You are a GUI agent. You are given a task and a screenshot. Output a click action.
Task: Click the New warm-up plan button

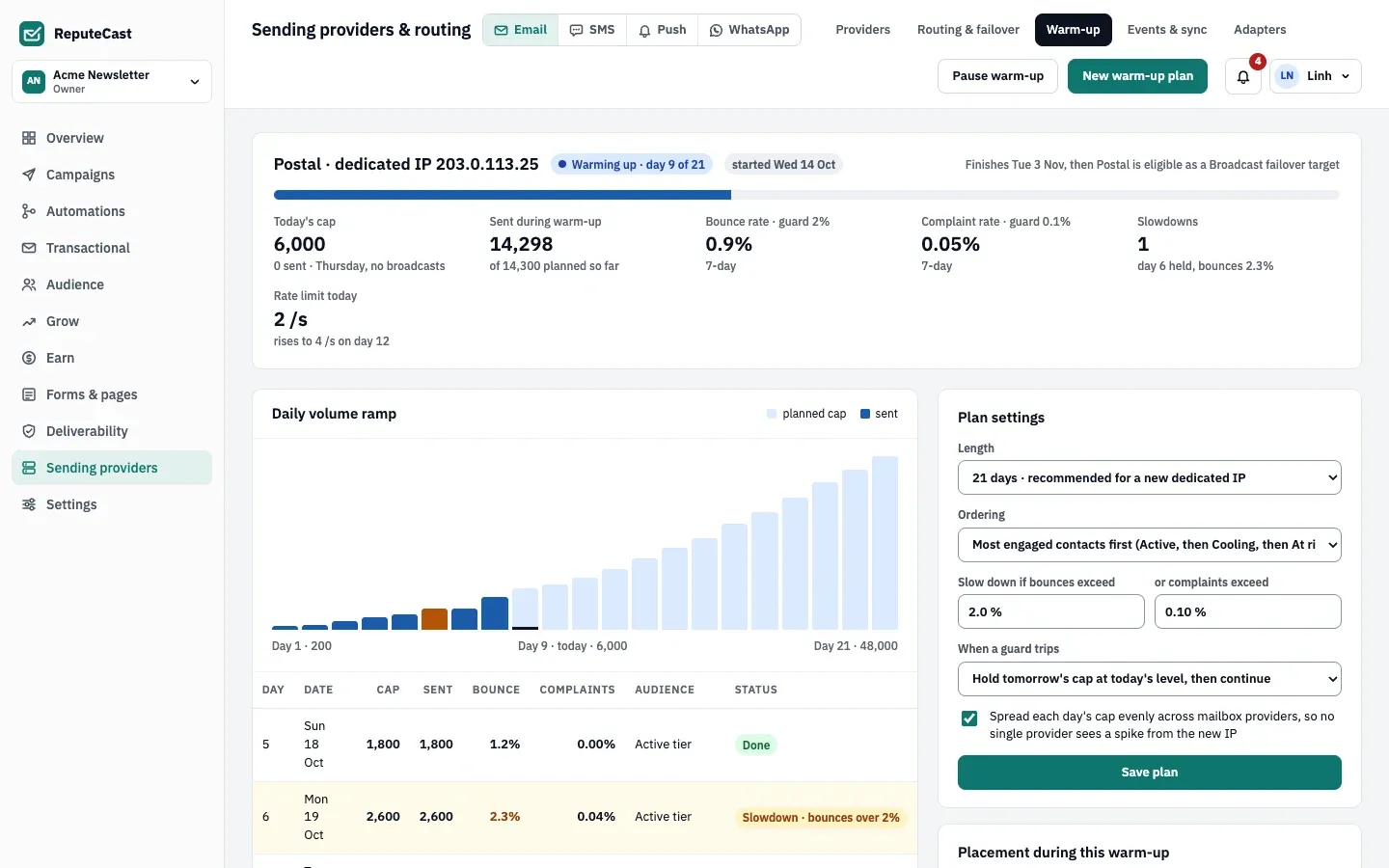[x=1138, y=76]
